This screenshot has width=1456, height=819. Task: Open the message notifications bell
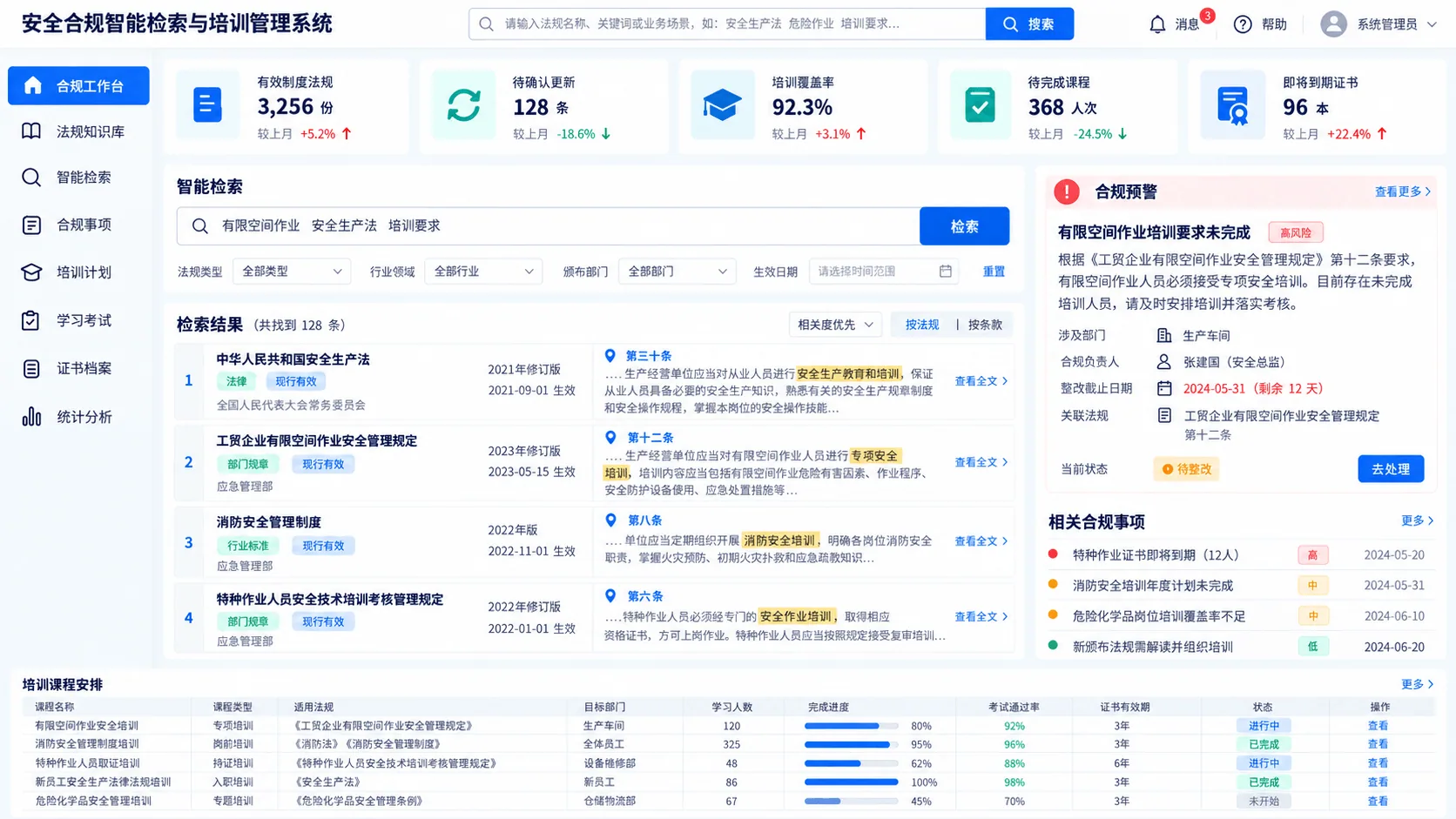point(1157,24)
